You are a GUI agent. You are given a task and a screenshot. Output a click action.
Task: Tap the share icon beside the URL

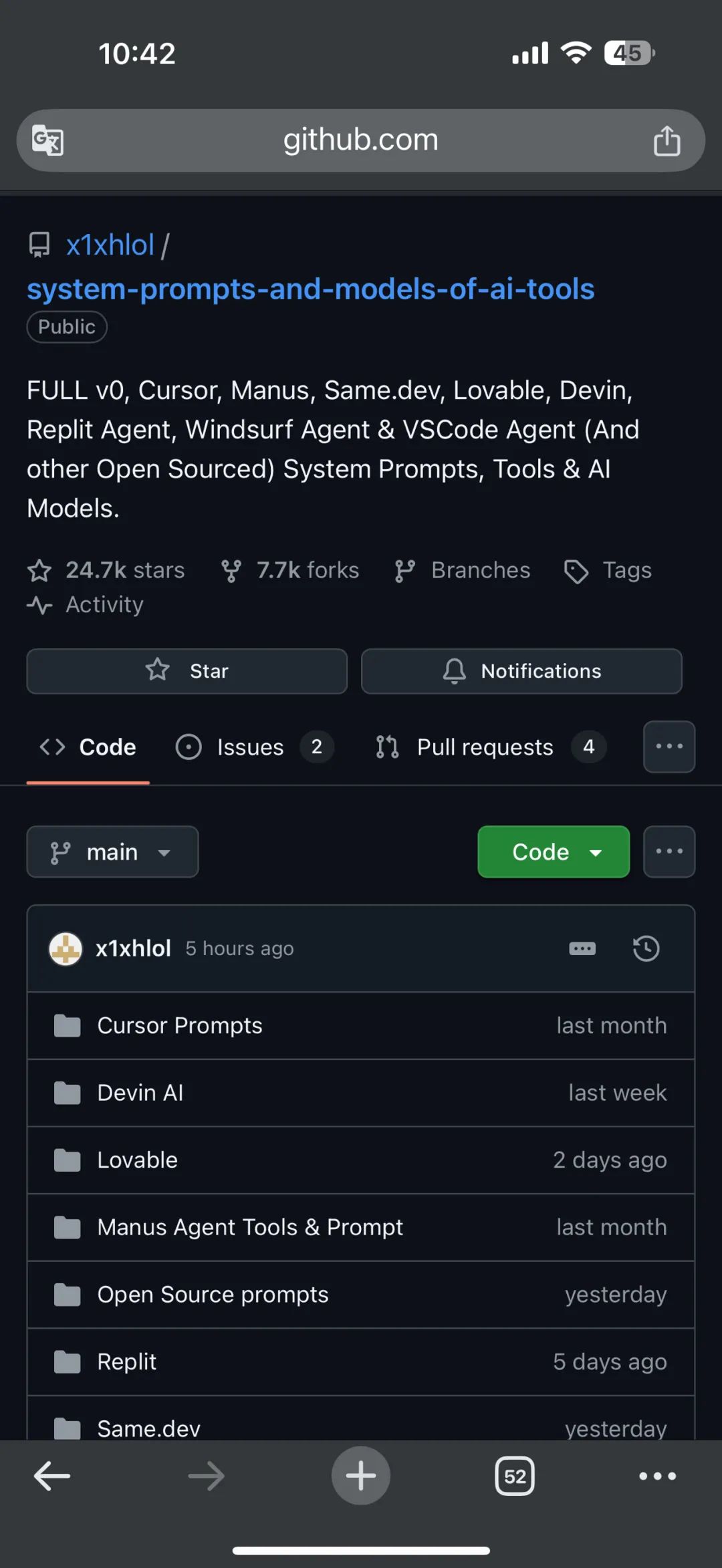pyautogui.click(x=668, y=140)
